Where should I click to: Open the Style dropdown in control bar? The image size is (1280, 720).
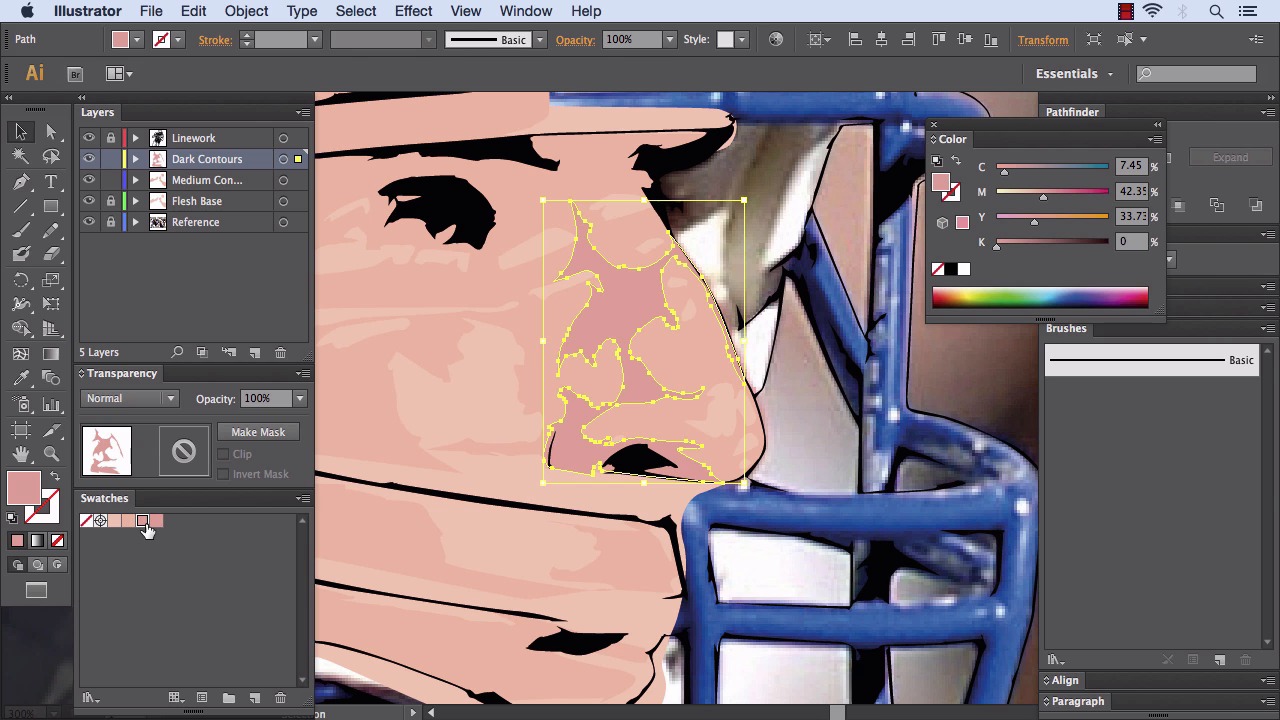(x=742, y=40)
